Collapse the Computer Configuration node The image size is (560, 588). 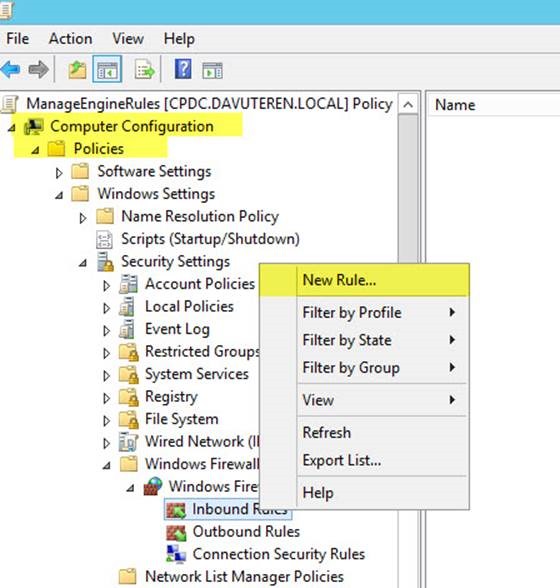(11, 128)
